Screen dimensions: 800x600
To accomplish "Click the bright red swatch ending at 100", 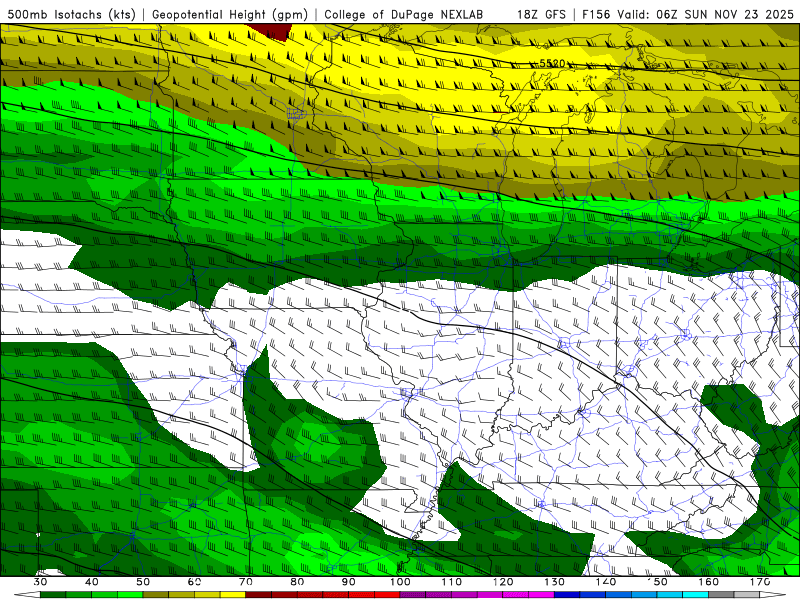I will [388, 595].
